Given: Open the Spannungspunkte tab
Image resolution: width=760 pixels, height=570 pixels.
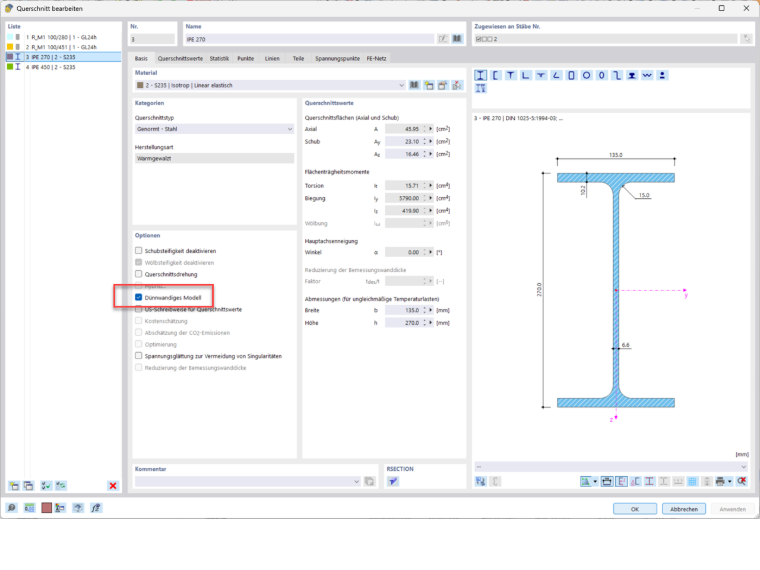Looking at the screenshot, I should click(337, 59).
